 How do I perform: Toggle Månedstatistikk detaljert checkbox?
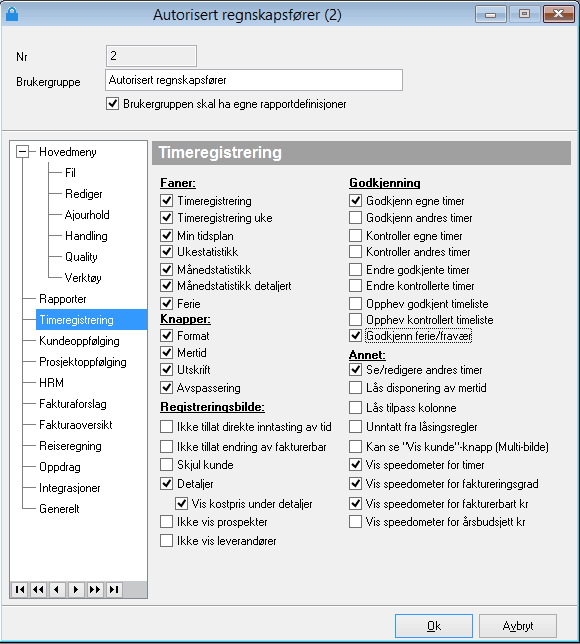166,285
